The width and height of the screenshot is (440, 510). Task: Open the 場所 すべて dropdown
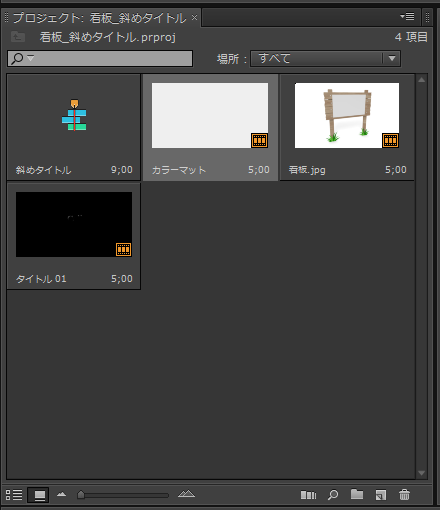(325, 58)
